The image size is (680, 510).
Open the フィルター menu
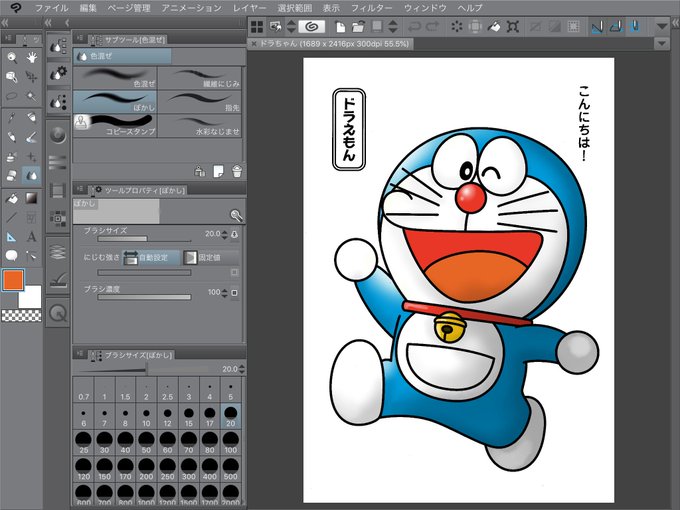pos(371,8)
